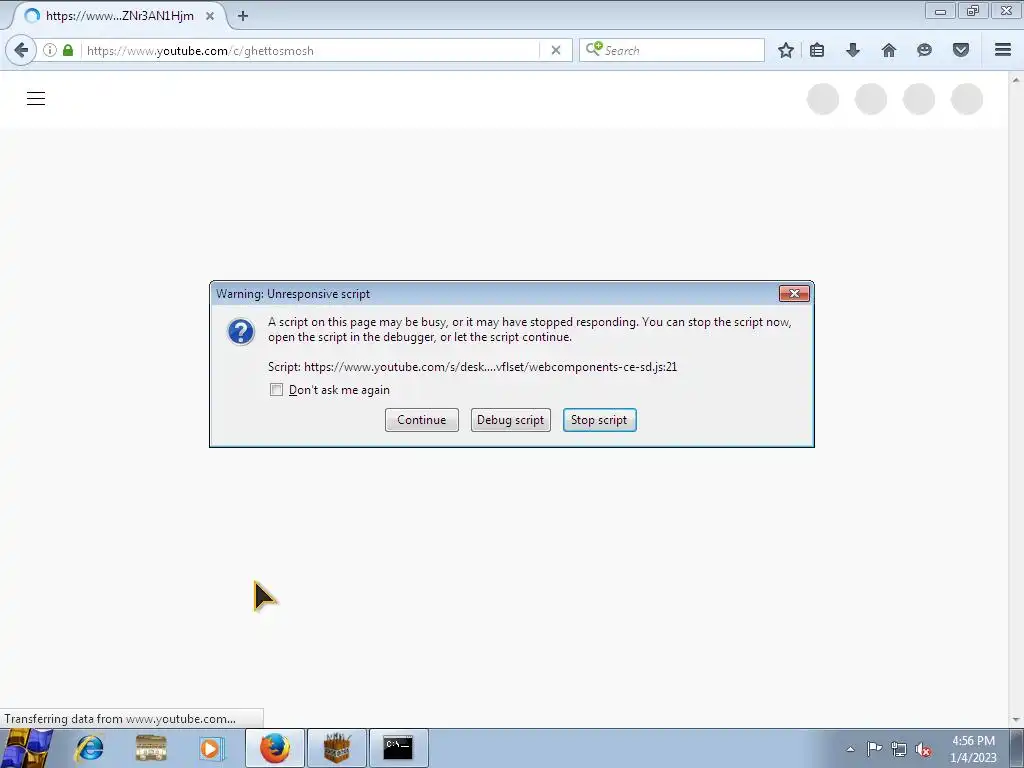Click the script URL text in the dialog
Screen dimensions: 1024x768
point(490,367)
